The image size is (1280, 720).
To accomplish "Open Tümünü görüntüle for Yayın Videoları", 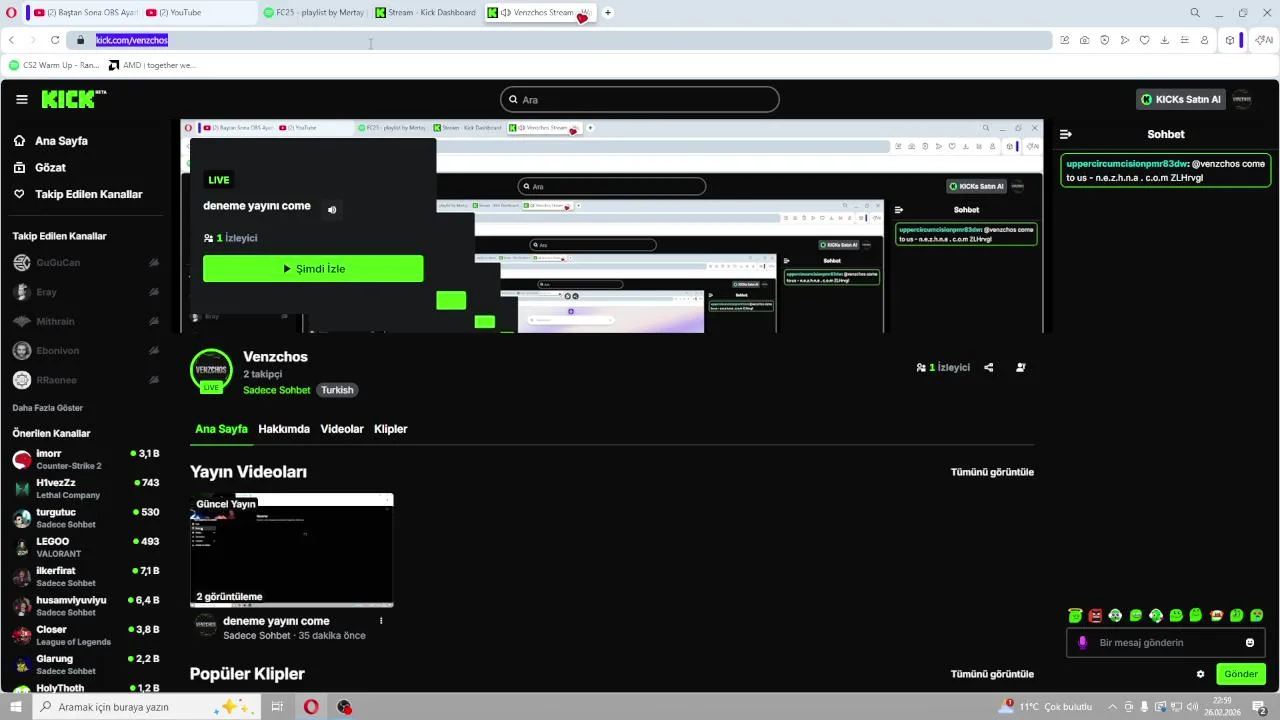I will (992, 472).
